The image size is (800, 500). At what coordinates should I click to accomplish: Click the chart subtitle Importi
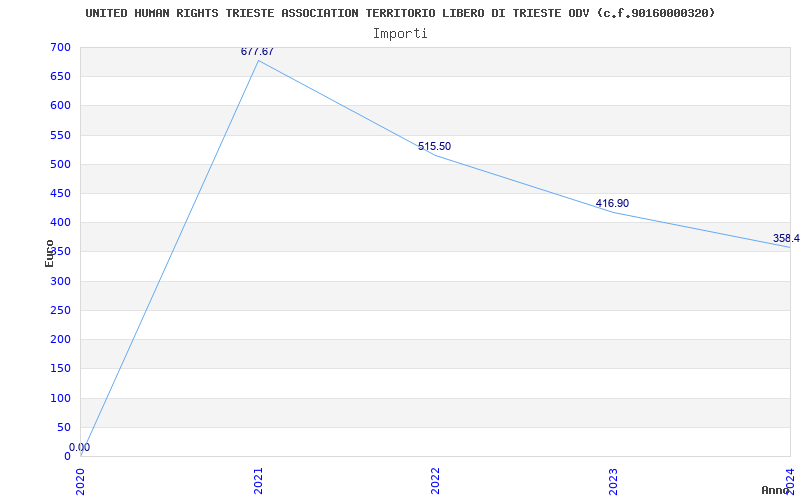coord(400,34)
